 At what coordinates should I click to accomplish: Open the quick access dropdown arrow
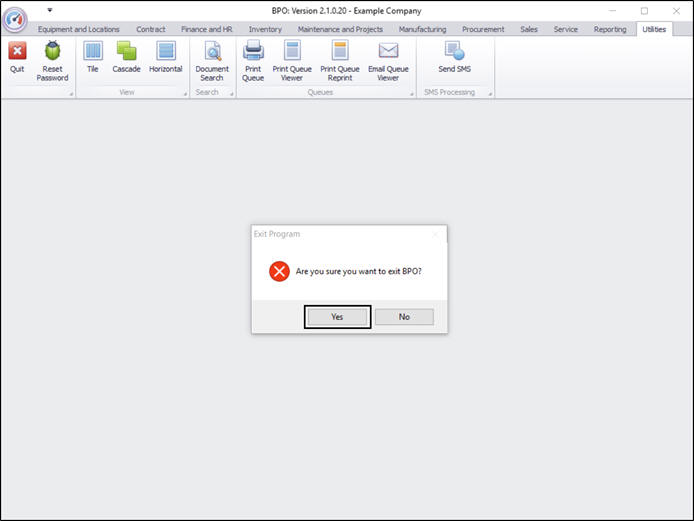point(50,10)
